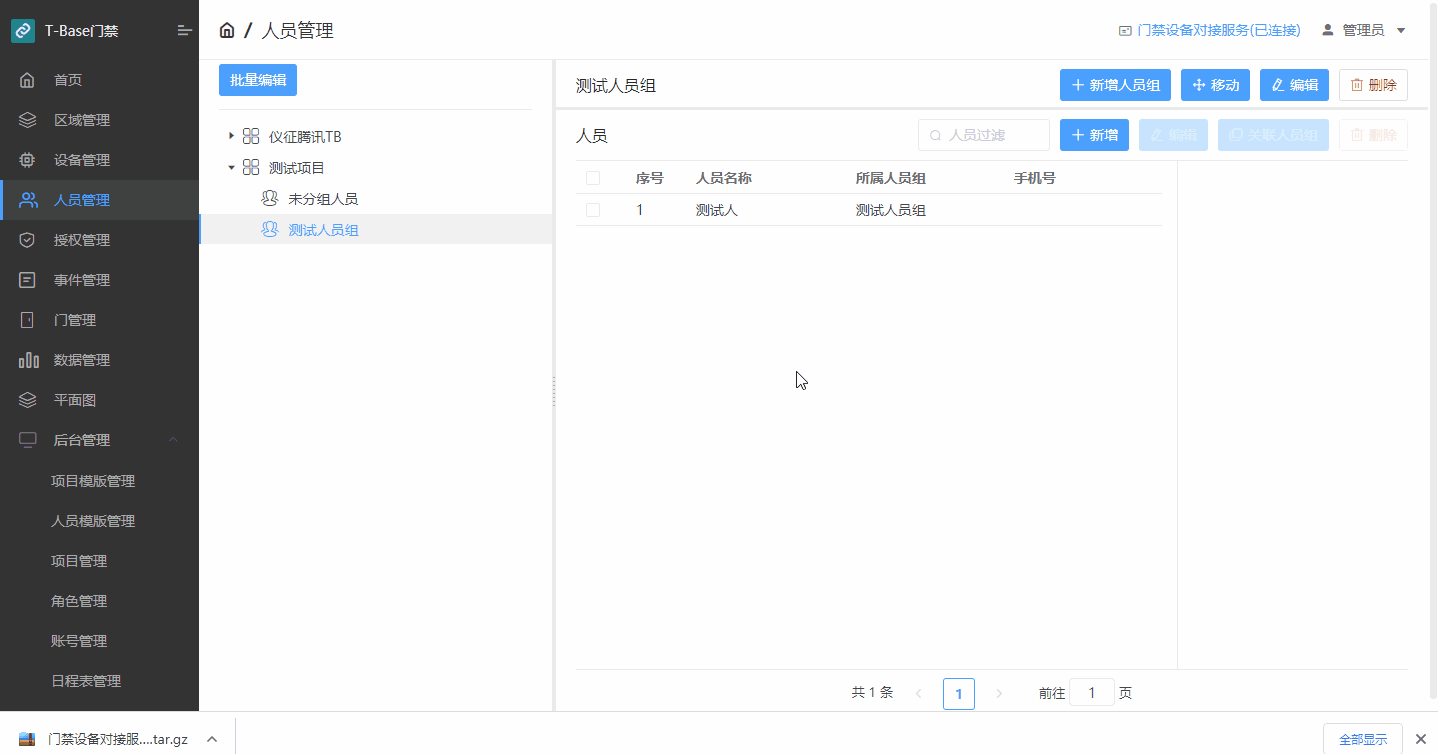
Task: Collapse the 后台管理 submenu arrow
Action: [x=173, y=440]
